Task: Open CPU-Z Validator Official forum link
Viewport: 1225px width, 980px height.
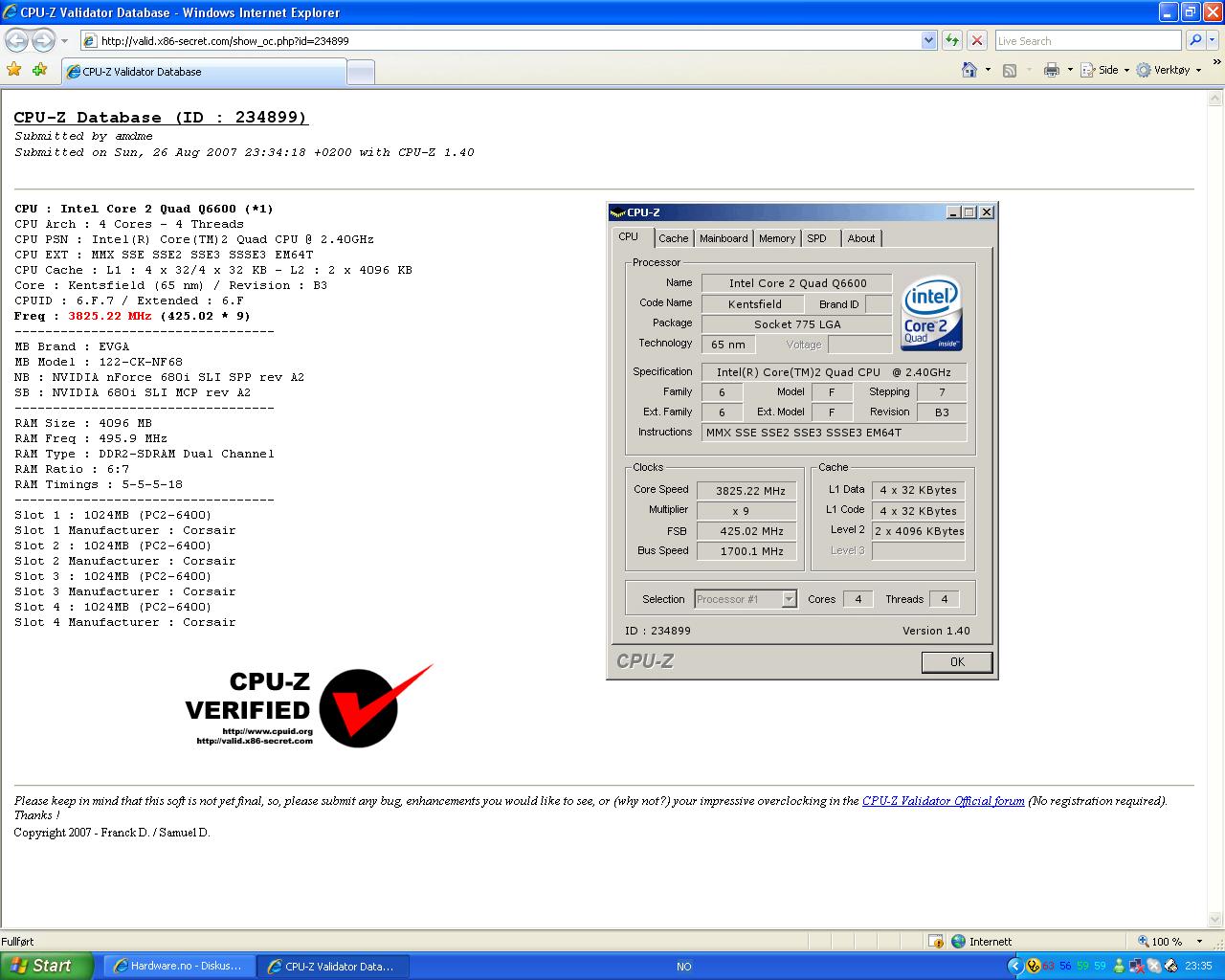Action: [943, 801]
